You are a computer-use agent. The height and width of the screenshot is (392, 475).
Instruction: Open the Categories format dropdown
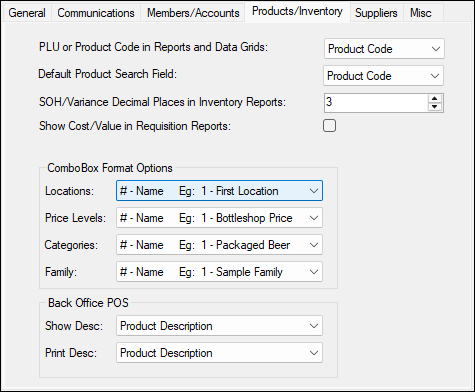219,245
